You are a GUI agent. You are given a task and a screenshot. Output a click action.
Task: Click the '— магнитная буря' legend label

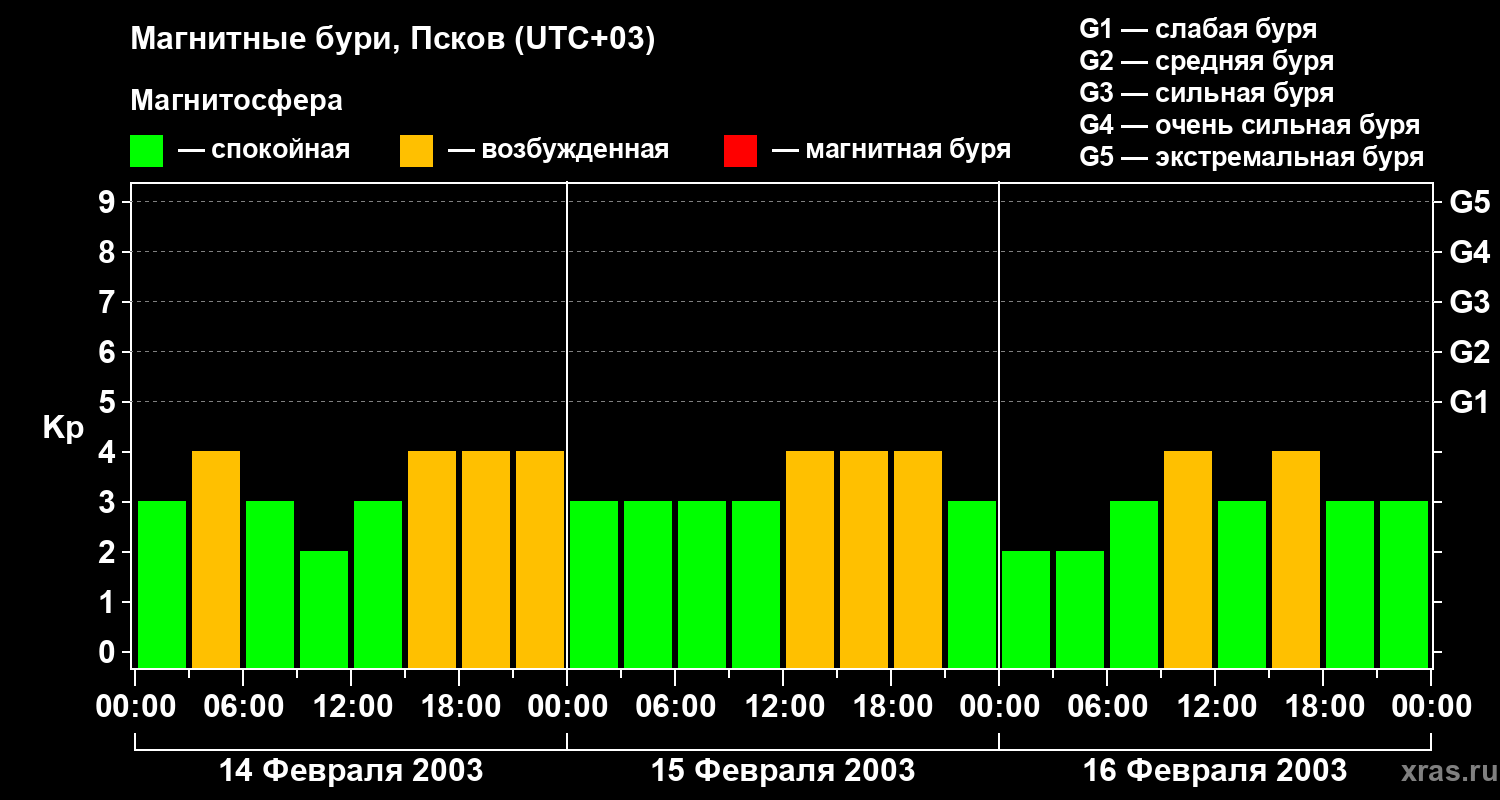pos(891,150)
